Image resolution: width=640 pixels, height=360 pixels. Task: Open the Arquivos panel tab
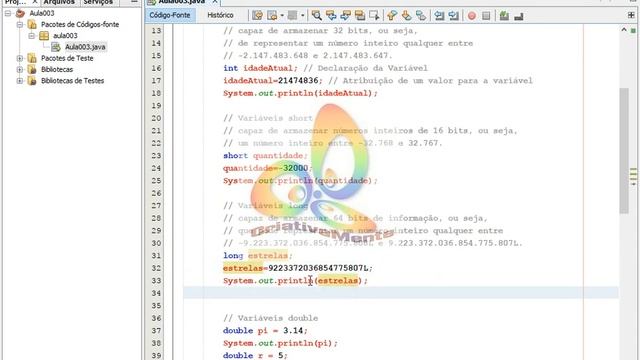tap(59, 2)
